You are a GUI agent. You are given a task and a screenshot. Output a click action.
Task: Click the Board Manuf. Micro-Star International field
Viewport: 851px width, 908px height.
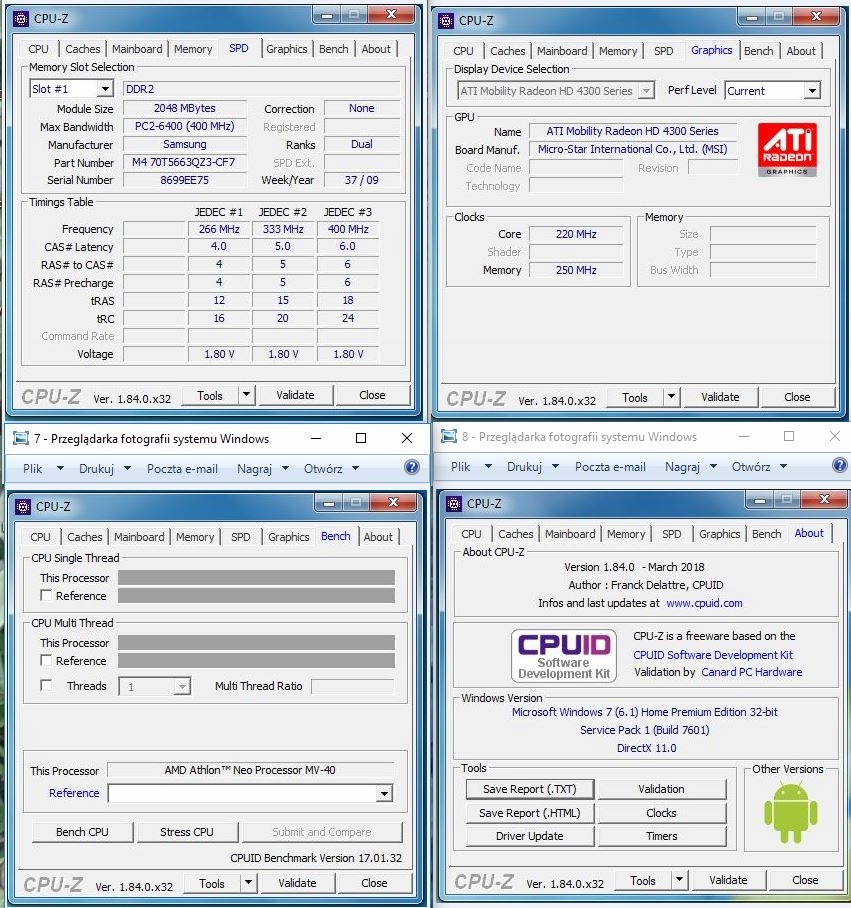[633, 149]
